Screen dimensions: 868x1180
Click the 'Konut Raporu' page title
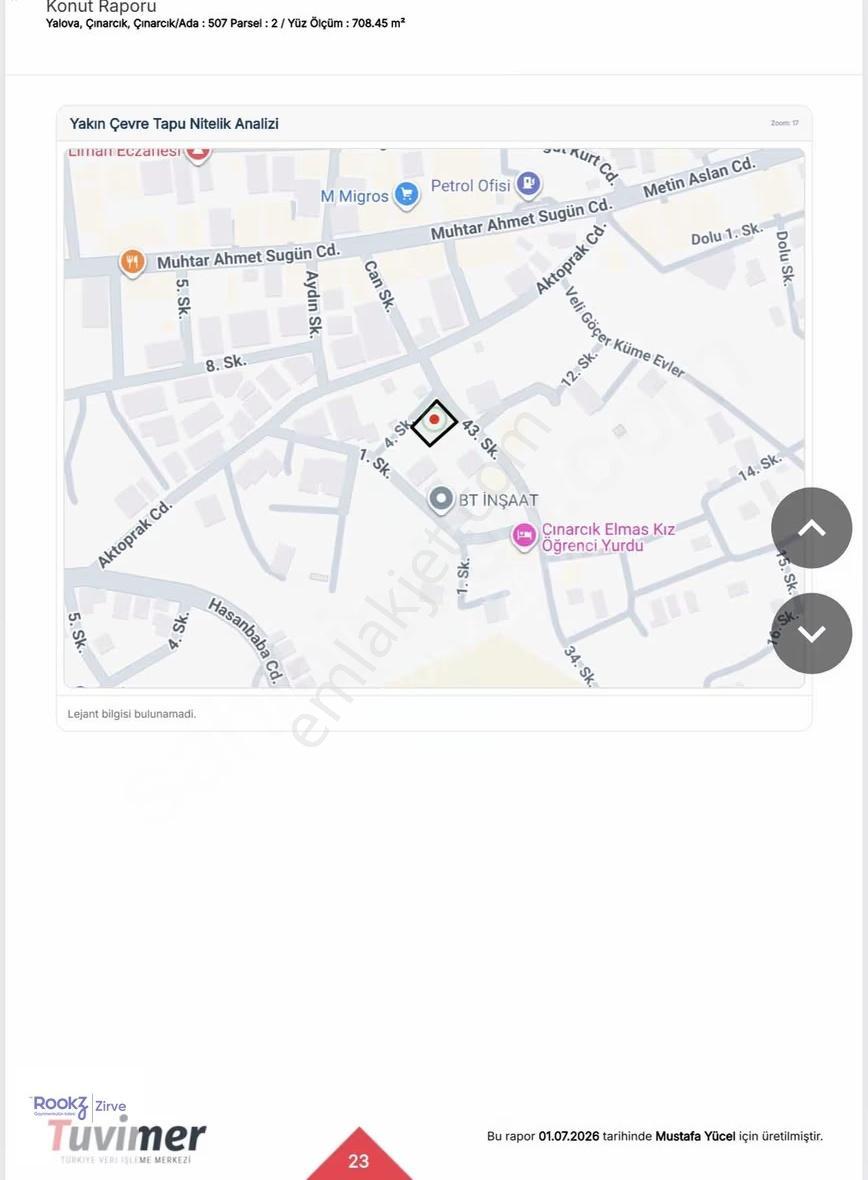pos(101,7)
